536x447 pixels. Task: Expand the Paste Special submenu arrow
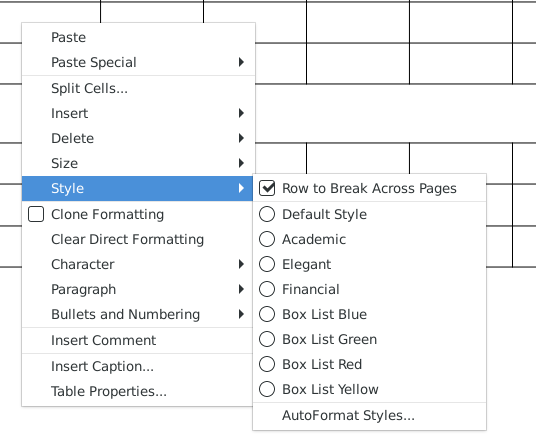(241, 62)
